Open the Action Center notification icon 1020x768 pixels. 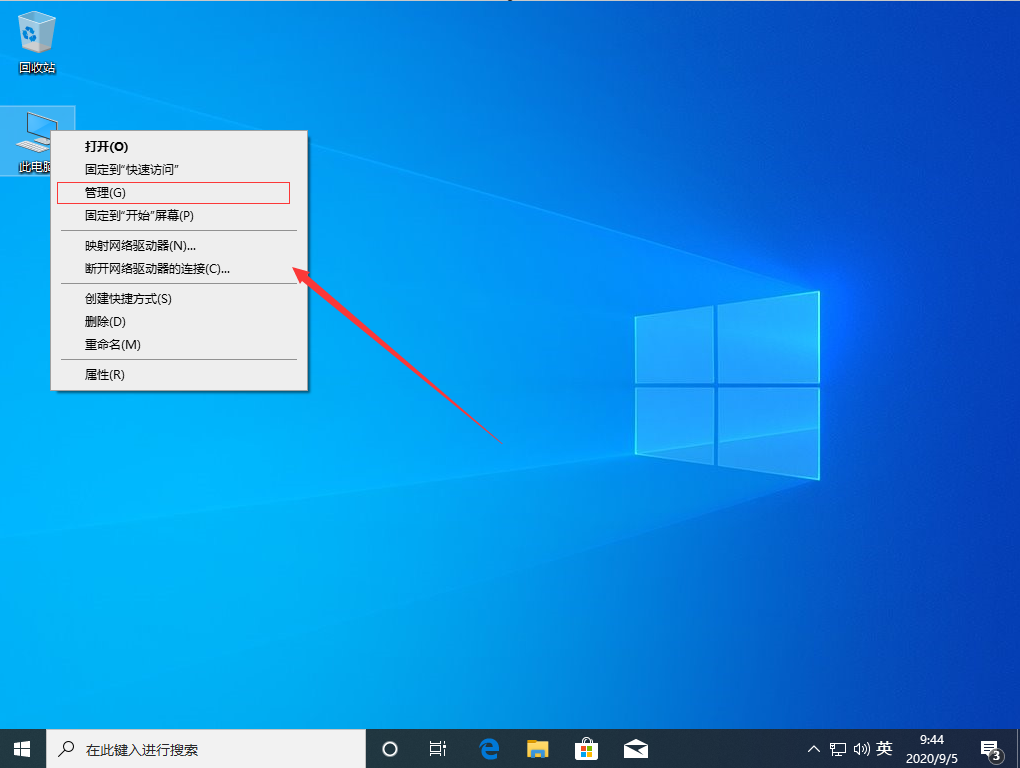(990, 748)
